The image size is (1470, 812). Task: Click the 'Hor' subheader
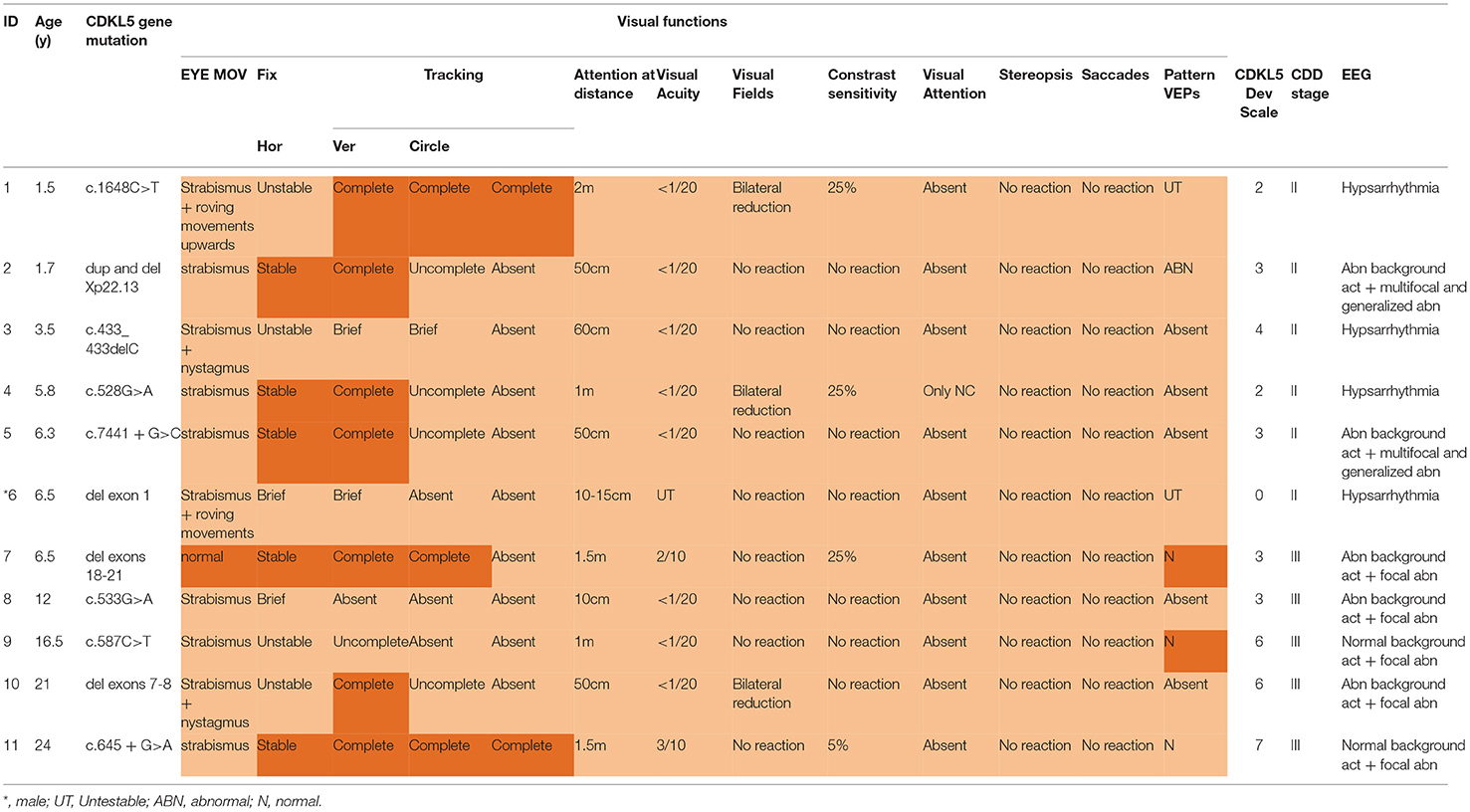[270, 146]
